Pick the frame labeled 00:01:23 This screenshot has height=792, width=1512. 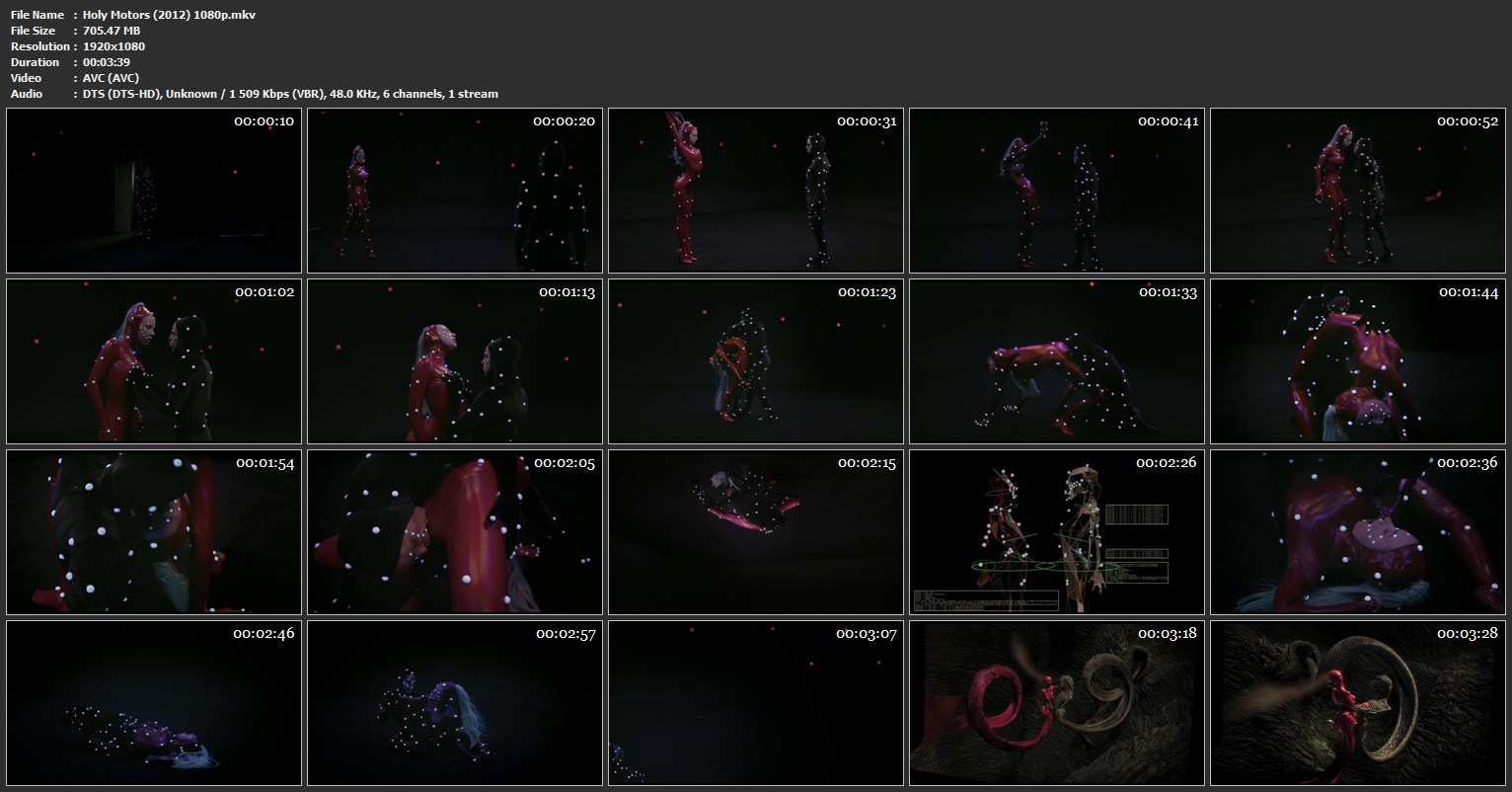(x=756, y=361)
